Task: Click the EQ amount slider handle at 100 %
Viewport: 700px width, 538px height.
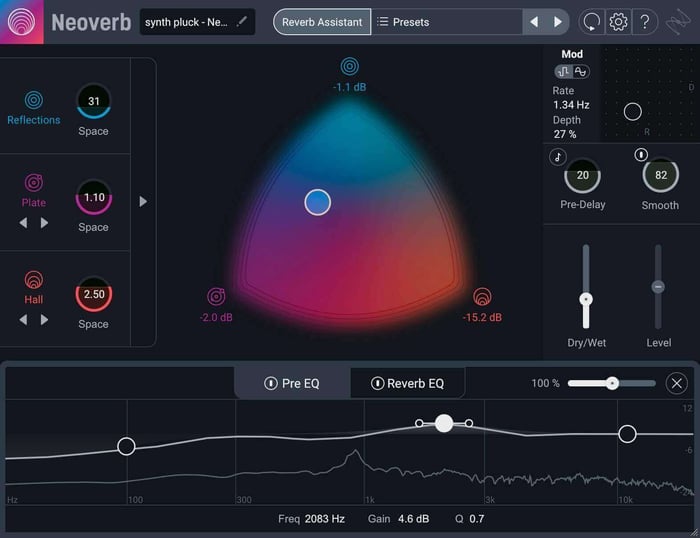Action: 612,383
